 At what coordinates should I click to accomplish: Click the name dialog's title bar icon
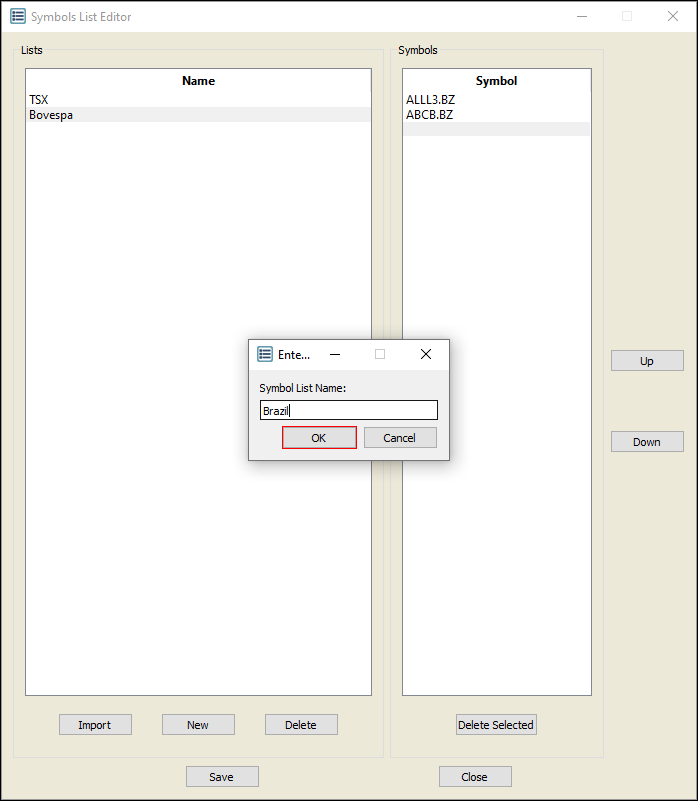tap(265, 354)
